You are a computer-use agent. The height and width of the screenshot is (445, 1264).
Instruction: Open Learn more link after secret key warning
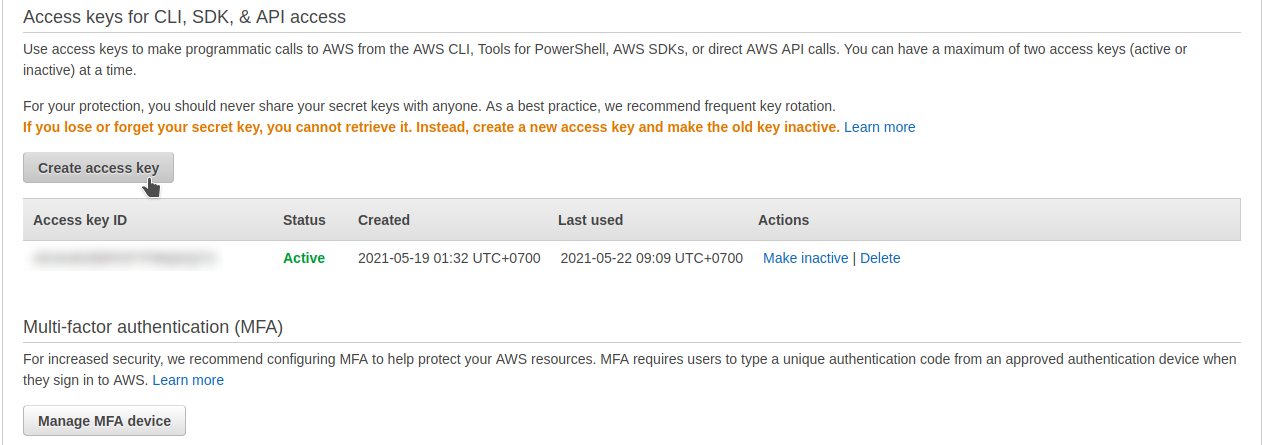pyautogui.click(x=879, y=127)
